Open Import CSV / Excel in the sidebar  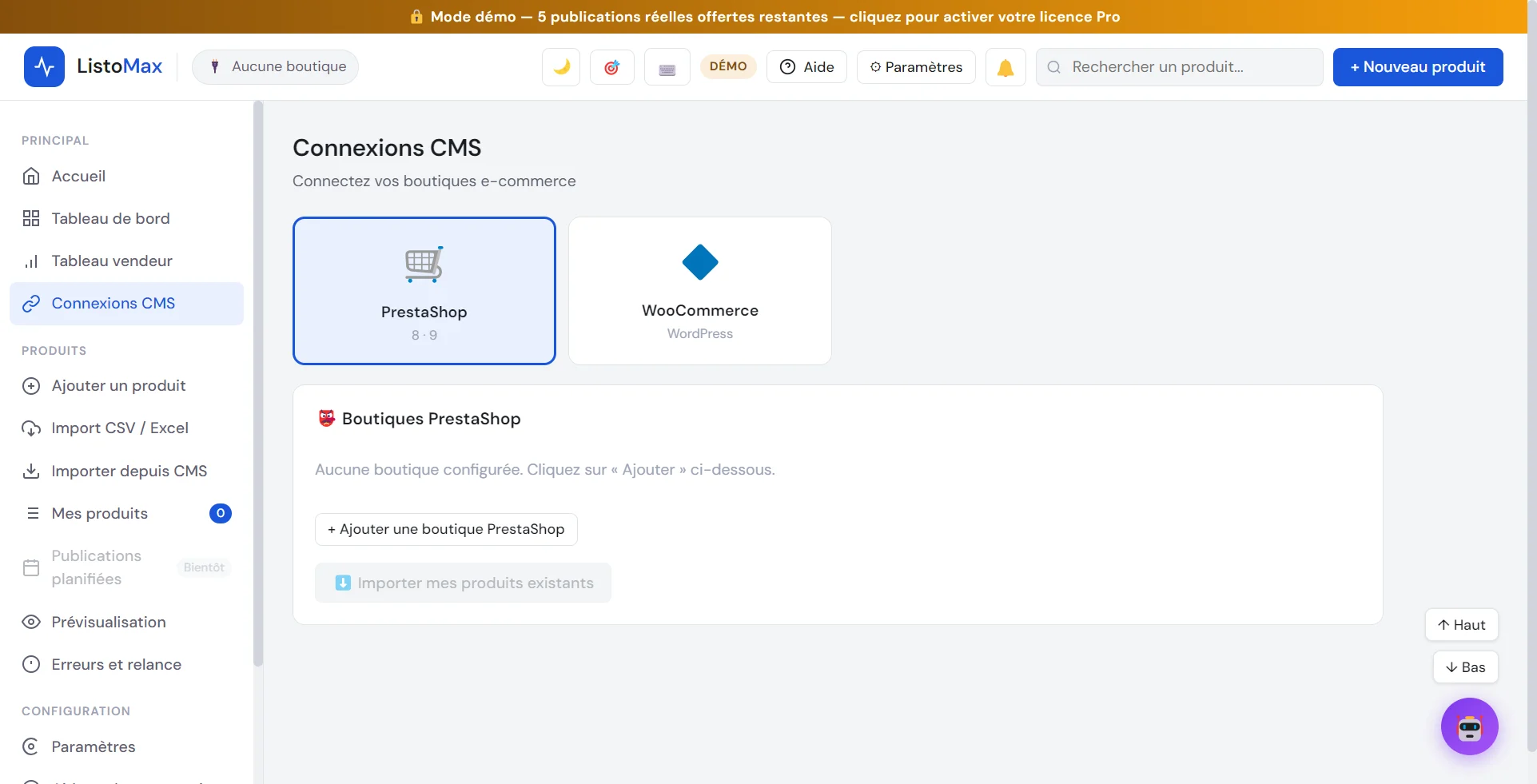tap(127, 428)
